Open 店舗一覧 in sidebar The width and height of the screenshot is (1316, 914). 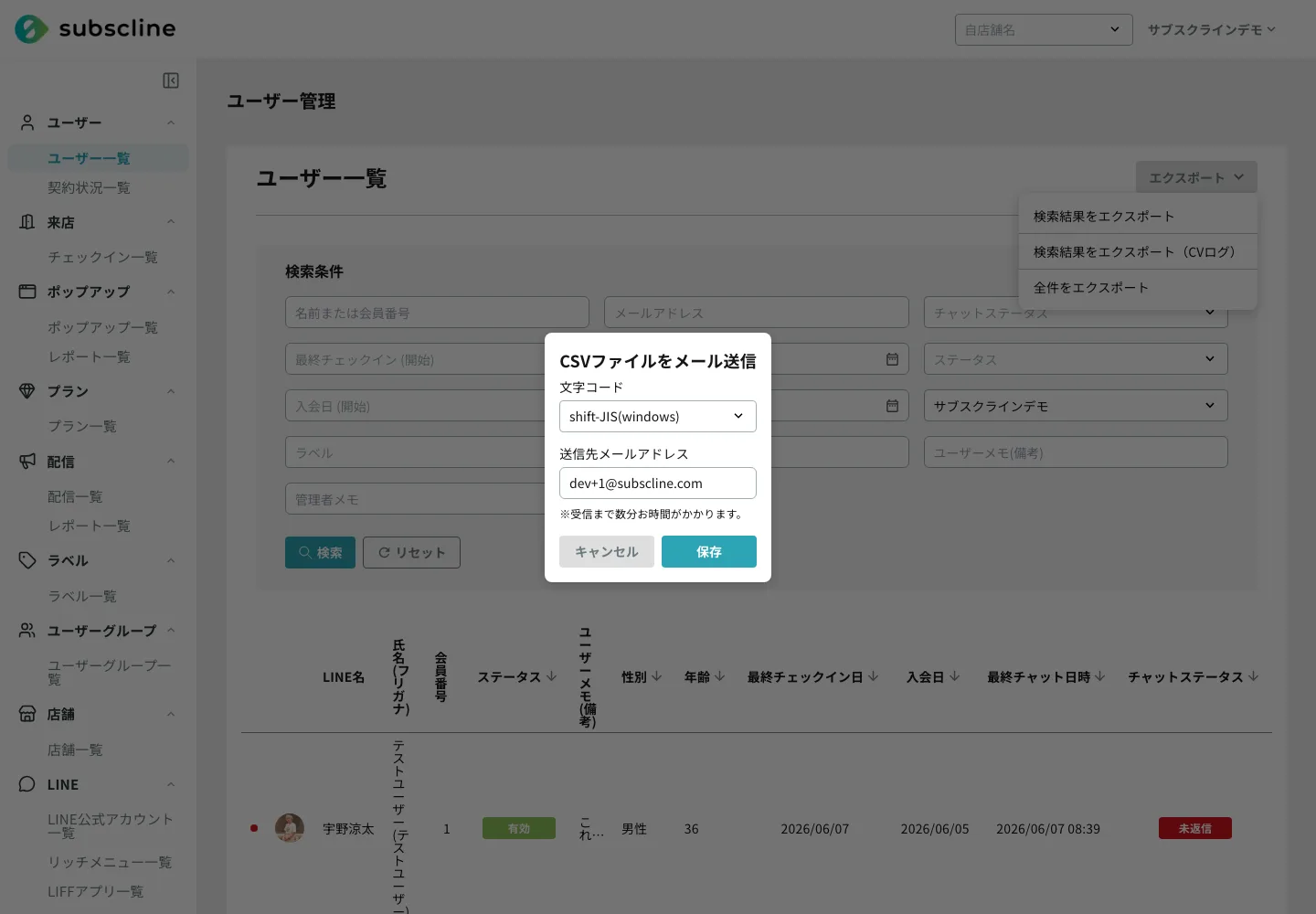pos(75,749)
